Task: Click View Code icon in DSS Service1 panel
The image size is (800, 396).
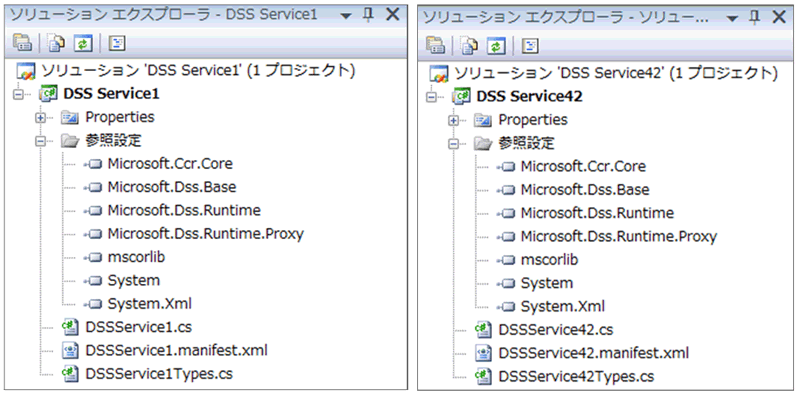Action: click(x=117, y=44)
